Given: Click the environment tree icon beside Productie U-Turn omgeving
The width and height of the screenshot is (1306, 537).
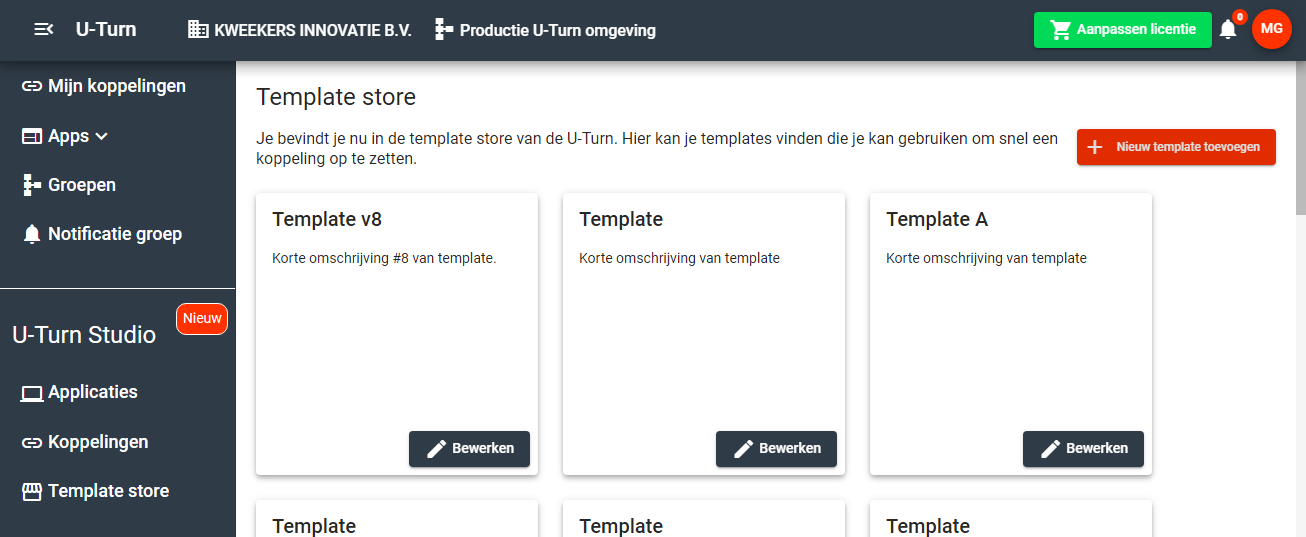Looking at the screenshot, I should click(444, 30).
